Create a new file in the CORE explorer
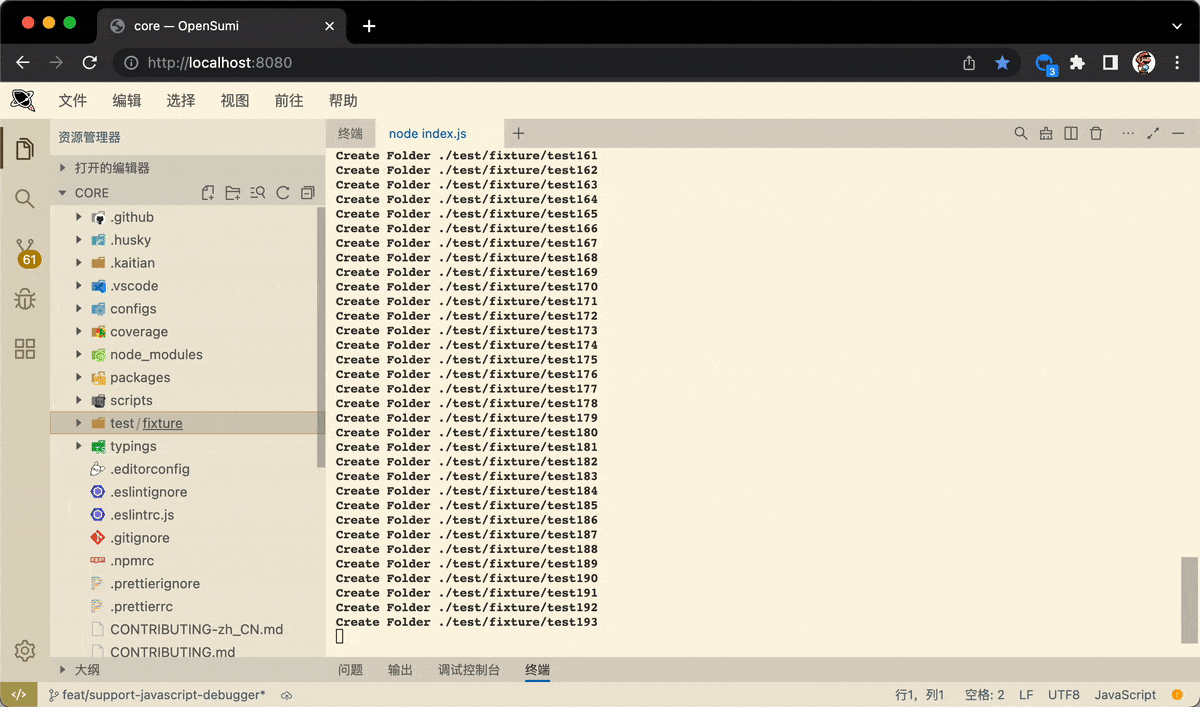 [x=208, y=192]
